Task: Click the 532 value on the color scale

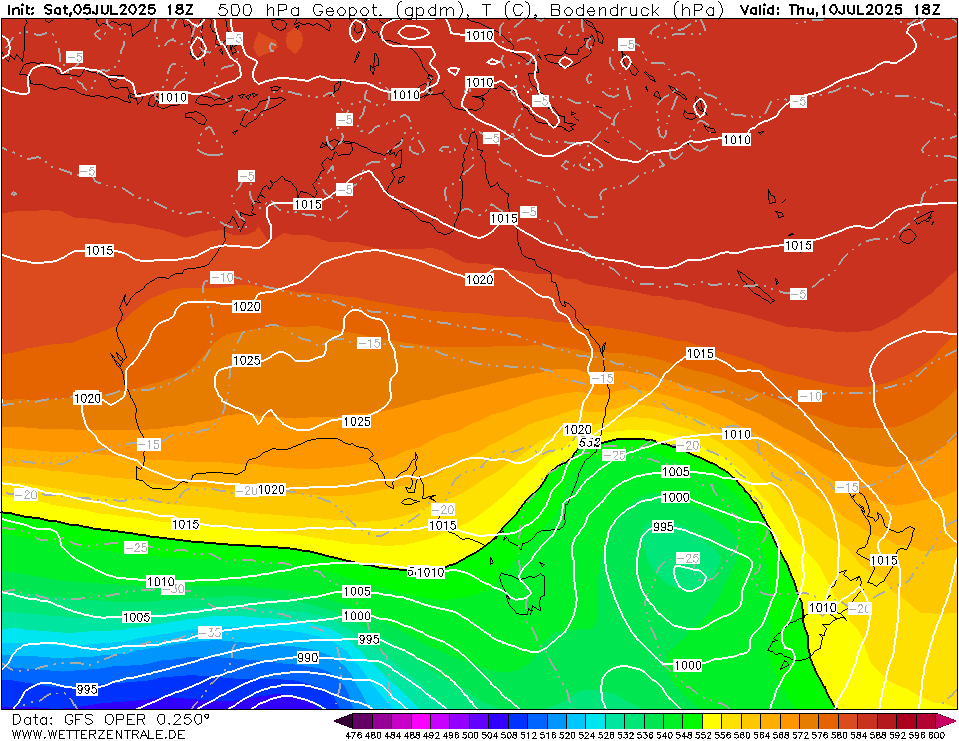Action: click(x=625, y=735)
